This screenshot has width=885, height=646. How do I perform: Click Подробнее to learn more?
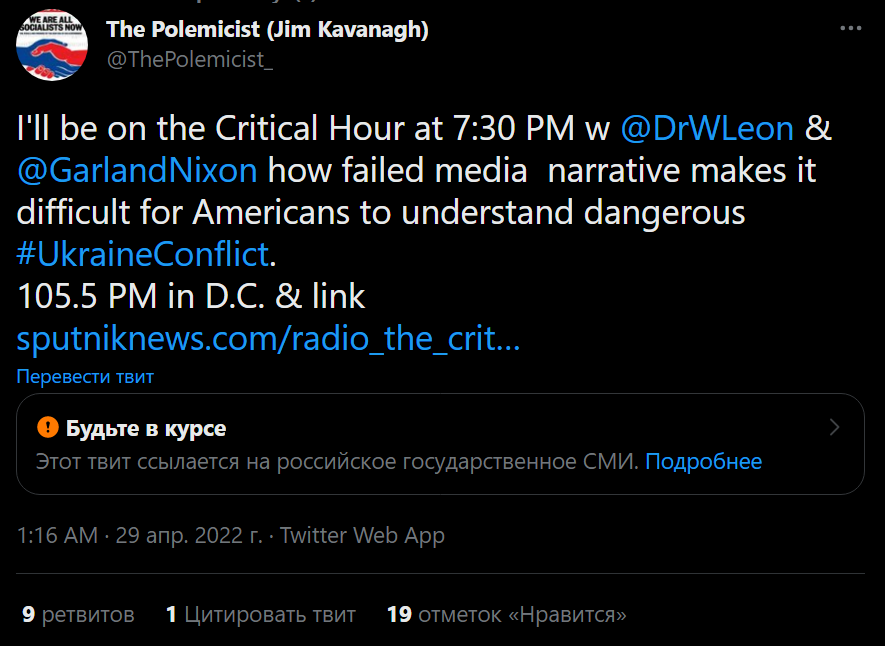pos(703,461)
